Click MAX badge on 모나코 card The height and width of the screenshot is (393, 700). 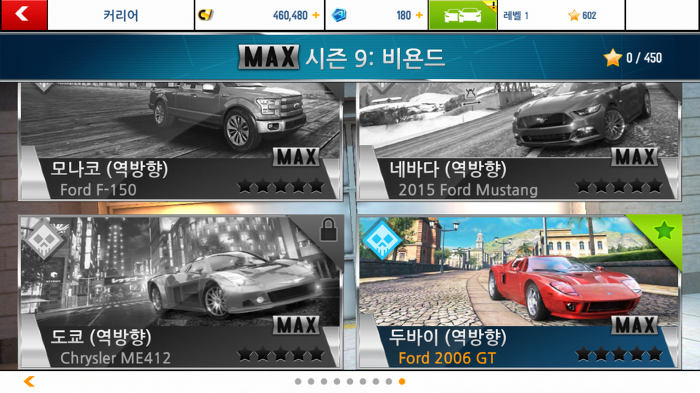pyautogui.click(x=296, y=157)
